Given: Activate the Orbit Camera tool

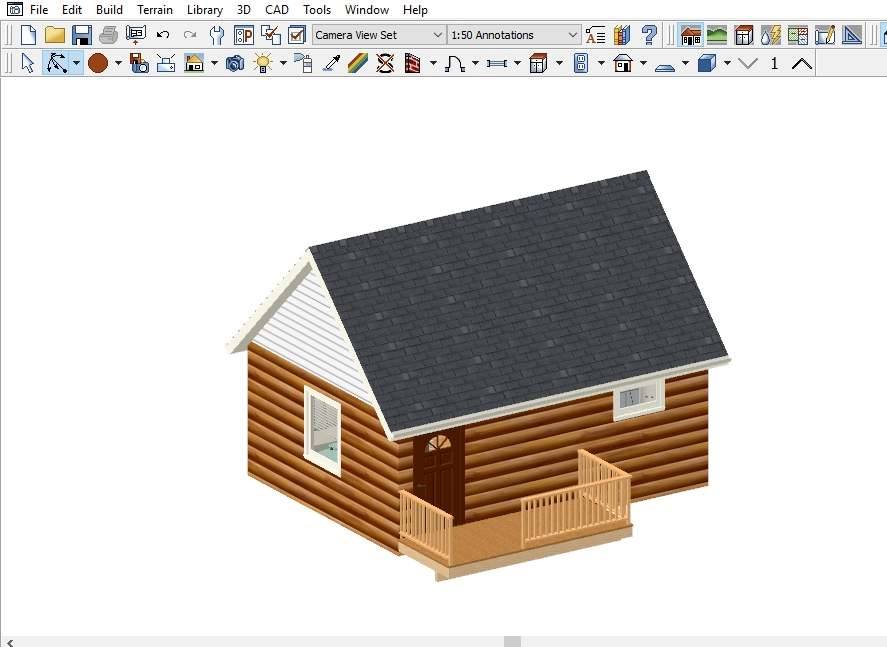Looking at the screenshot, I should [x=56, y=63].
